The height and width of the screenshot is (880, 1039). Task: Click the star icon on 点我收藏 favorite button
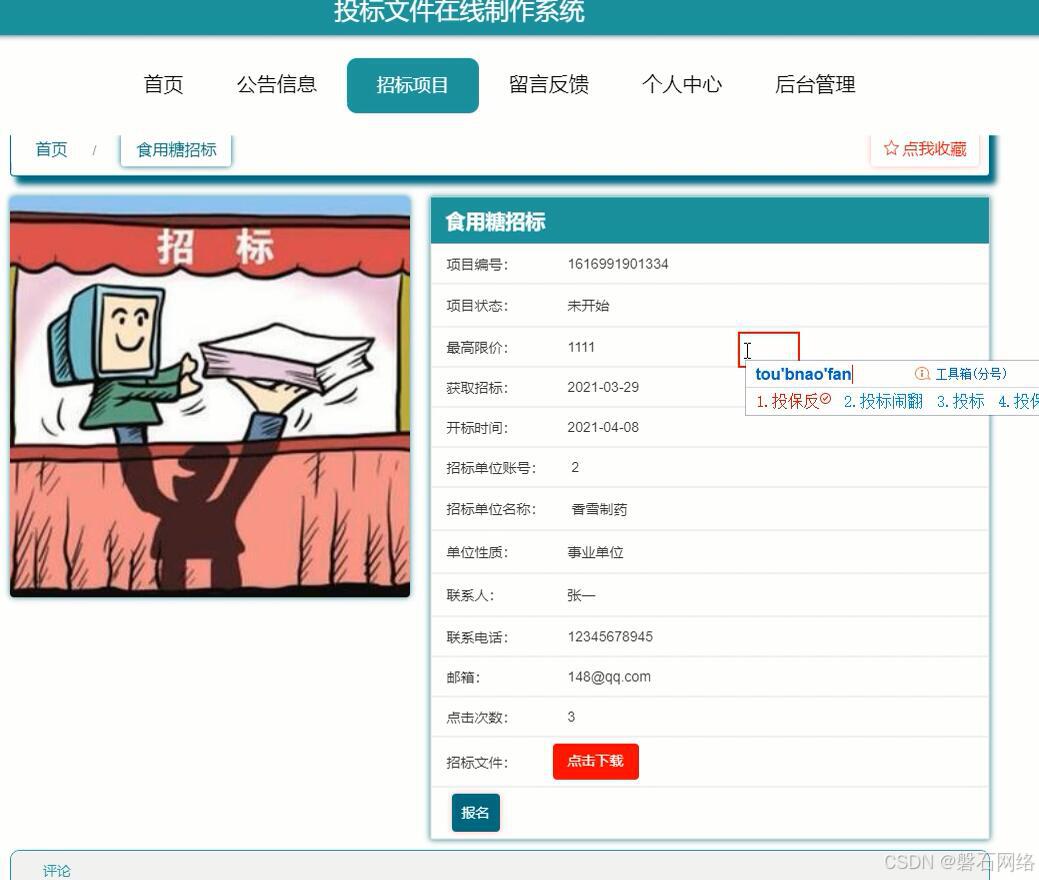click(891, 148)
